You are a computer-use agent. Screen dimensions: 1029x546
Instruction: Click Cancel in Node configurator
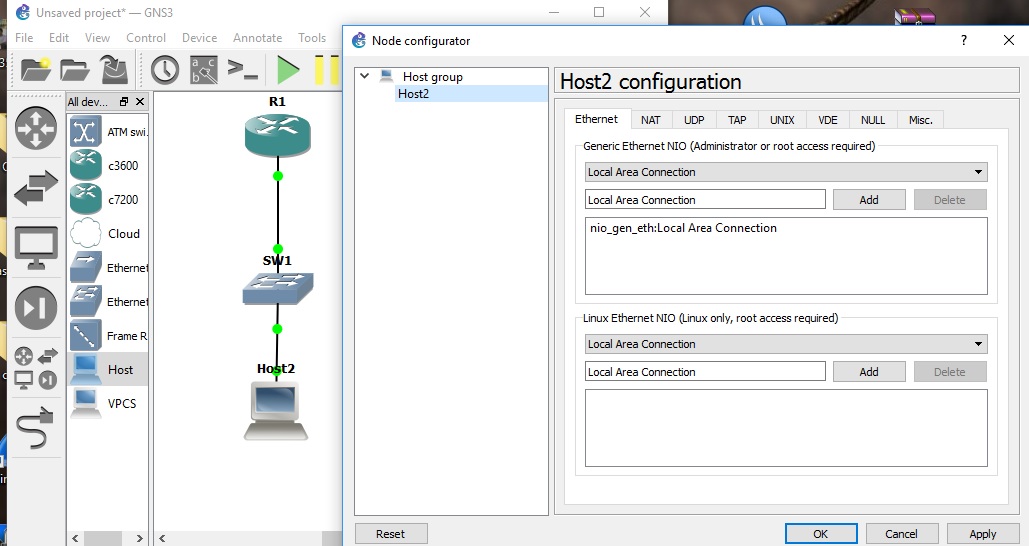(901, 534)
